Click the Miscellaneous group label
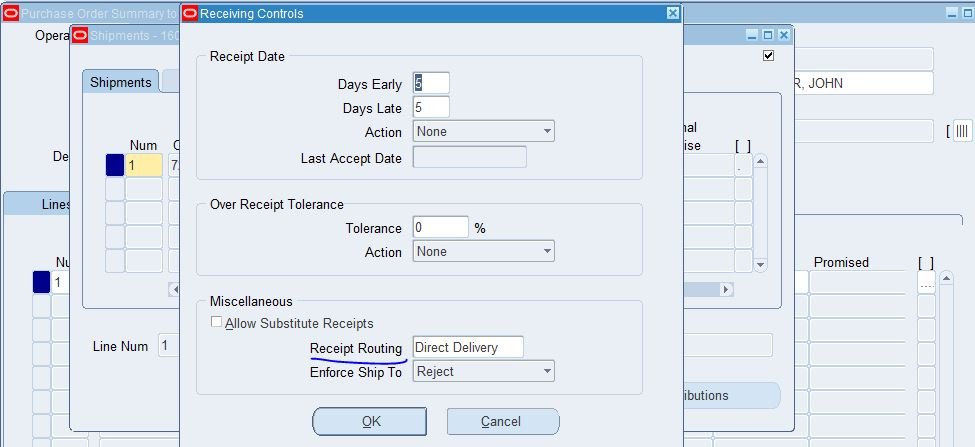Image resolution: width=975 pixels, height=447 pixels. [x=251, y=301]
